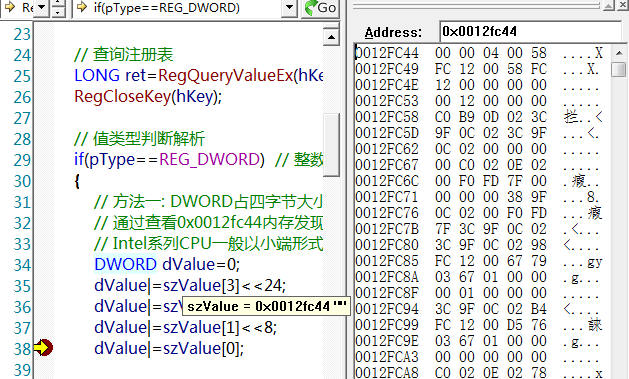Click the memory row at address 0012FC58

pos(479,117)
